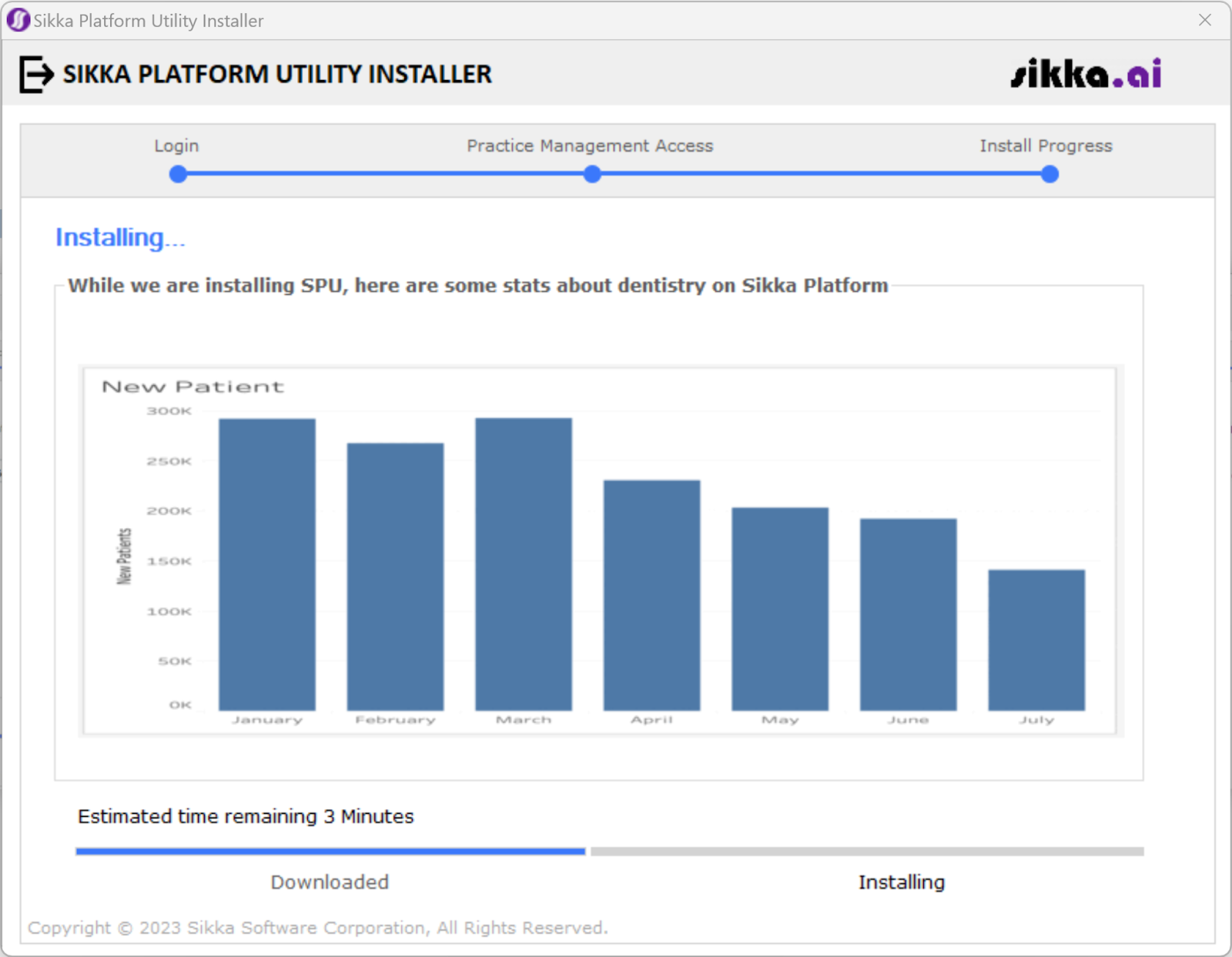
Task: Click the February x-axis label
Action: tap(395, 720)
